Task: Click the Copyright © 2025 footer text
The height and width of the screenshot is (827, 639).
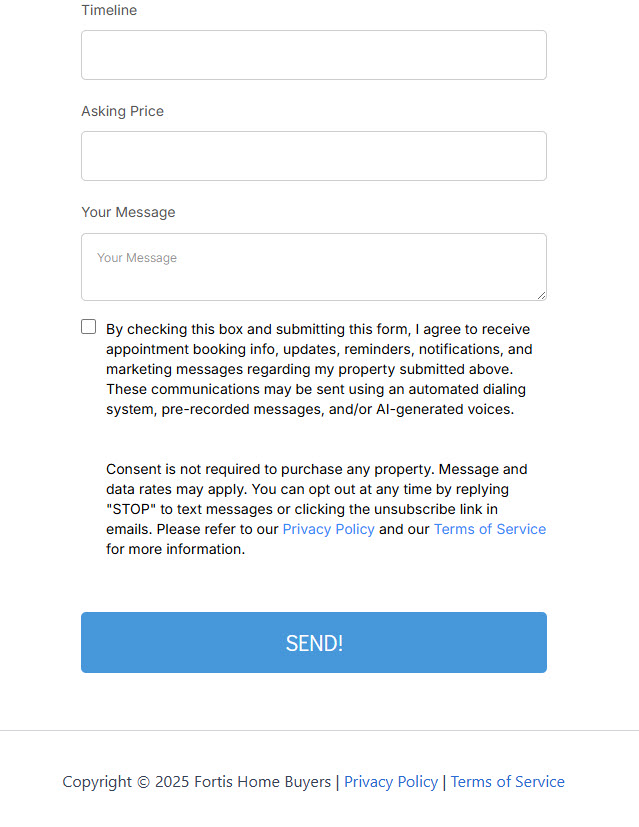Action: [127, 782]
